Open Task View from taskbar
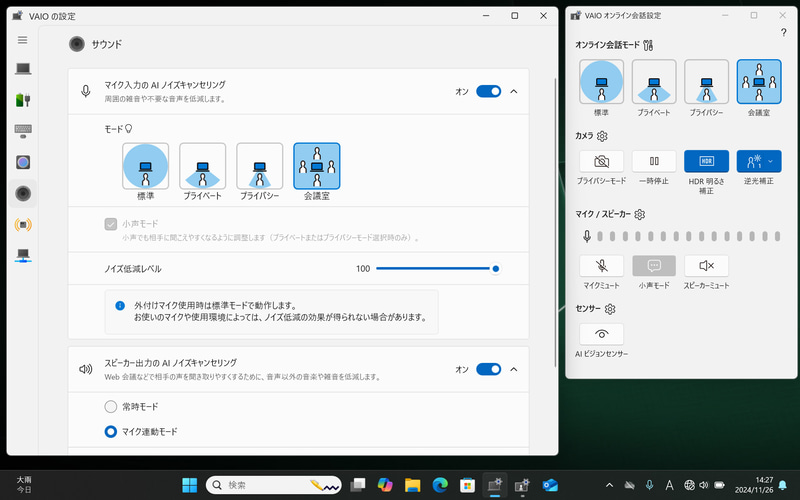800x500 pixels. [358, 485]
